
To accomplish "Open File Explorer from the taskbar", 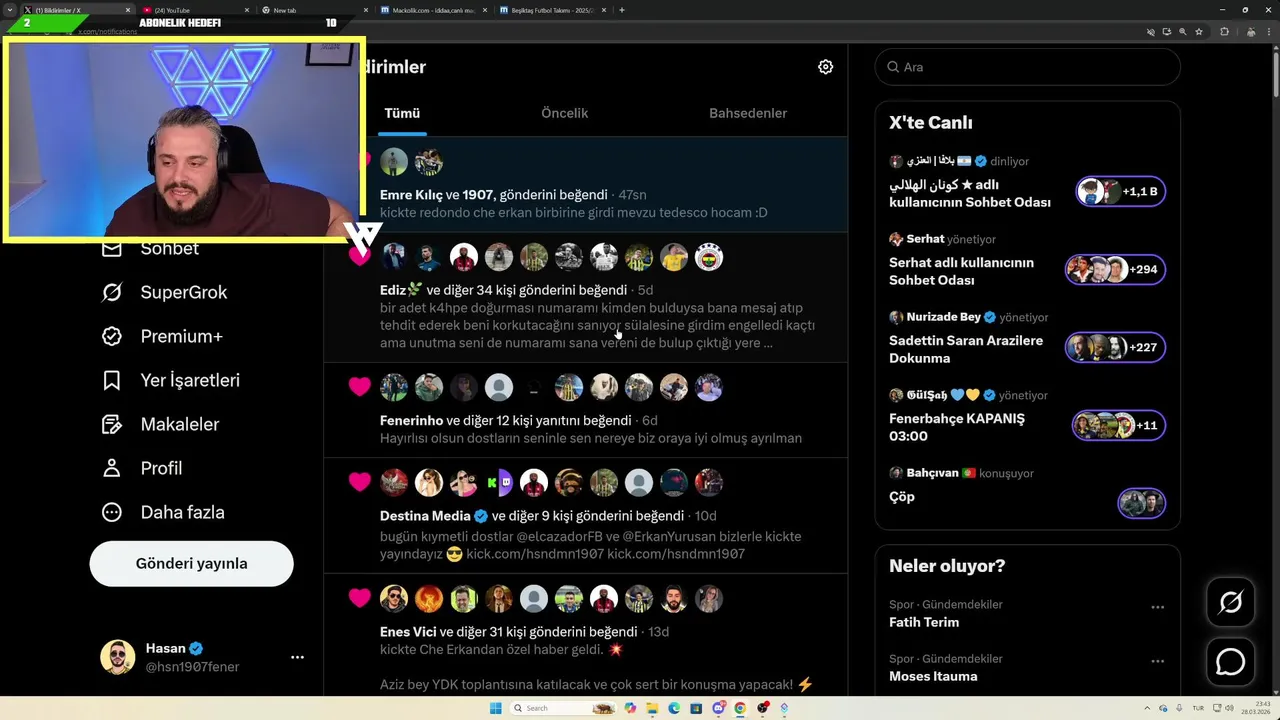I will click(x=652, y=708).
